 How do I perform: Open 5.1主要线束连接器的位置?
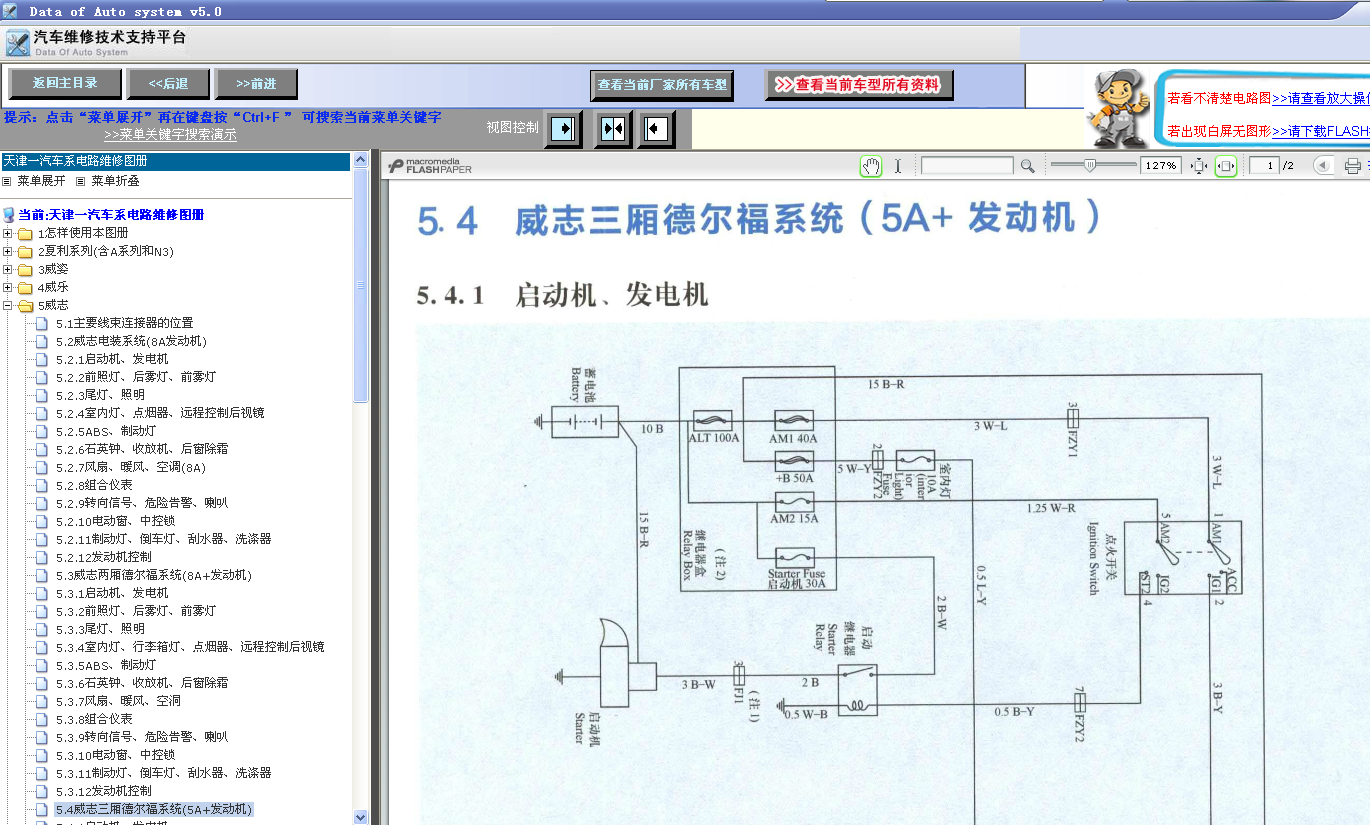click(125, 323)
